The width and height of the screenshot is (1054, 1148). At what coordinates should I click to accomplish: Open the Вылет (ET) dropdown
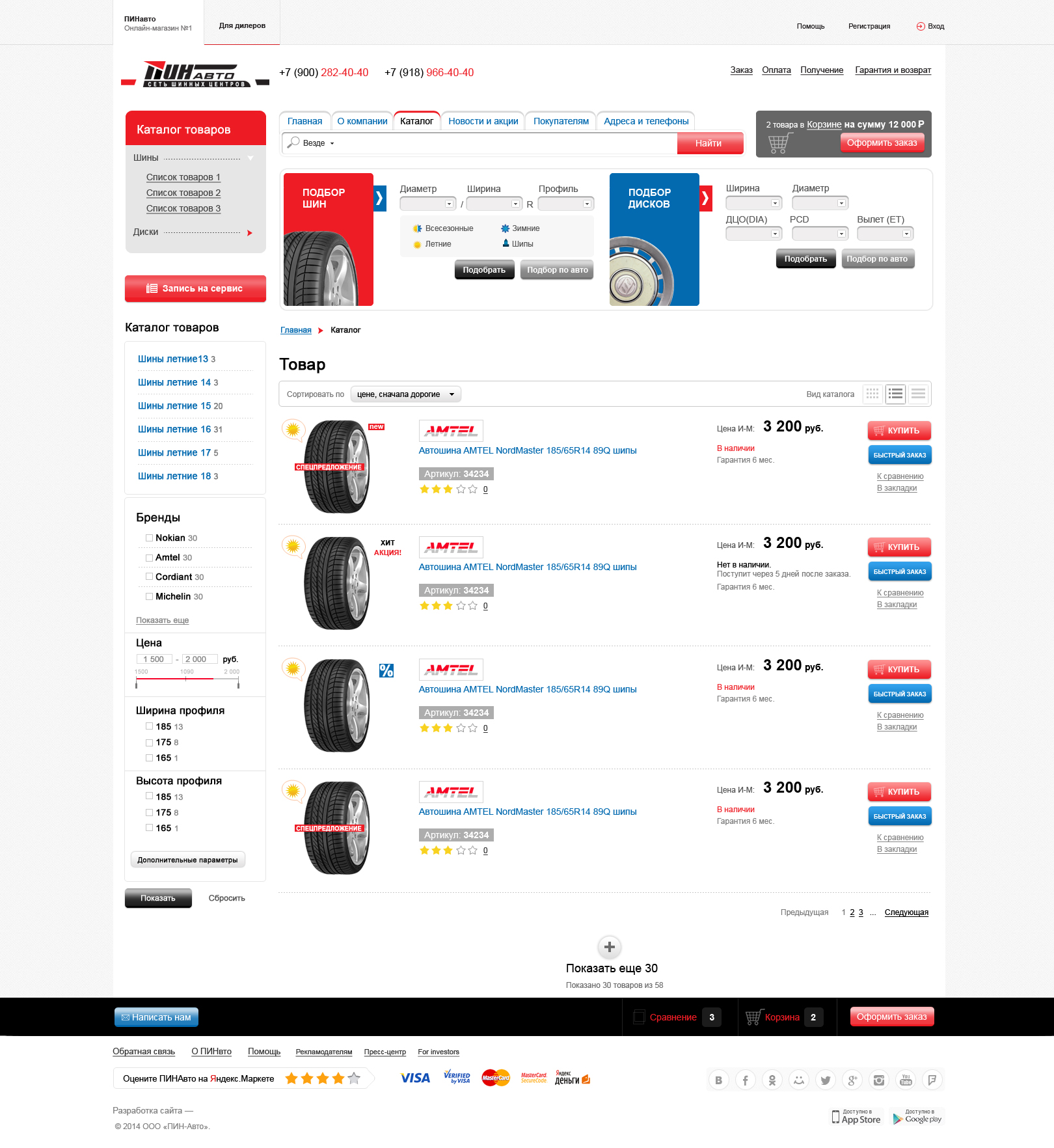coord(885,234)
